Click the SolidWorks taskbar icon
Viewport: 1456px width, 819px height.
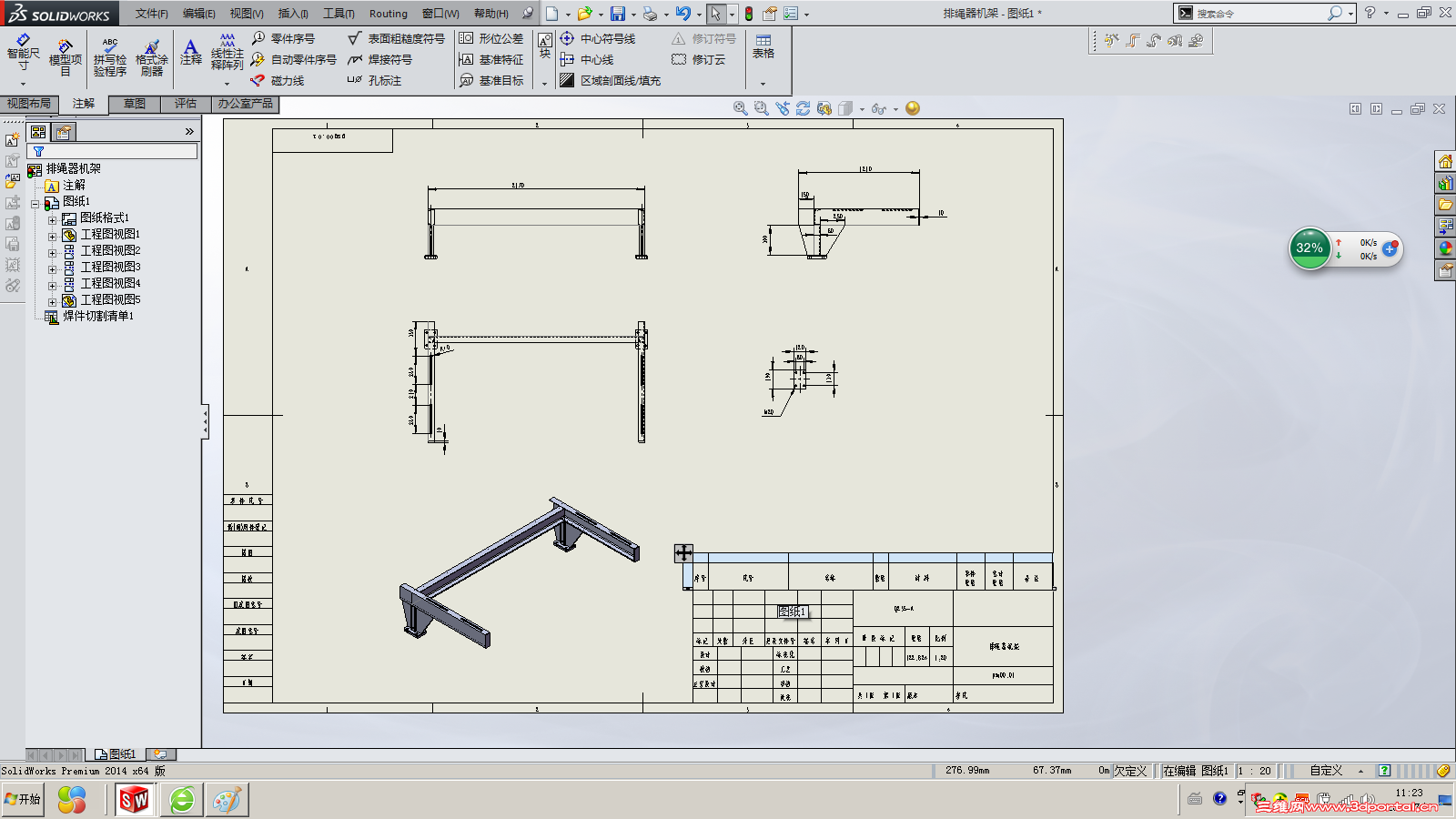tap(135, 800)
